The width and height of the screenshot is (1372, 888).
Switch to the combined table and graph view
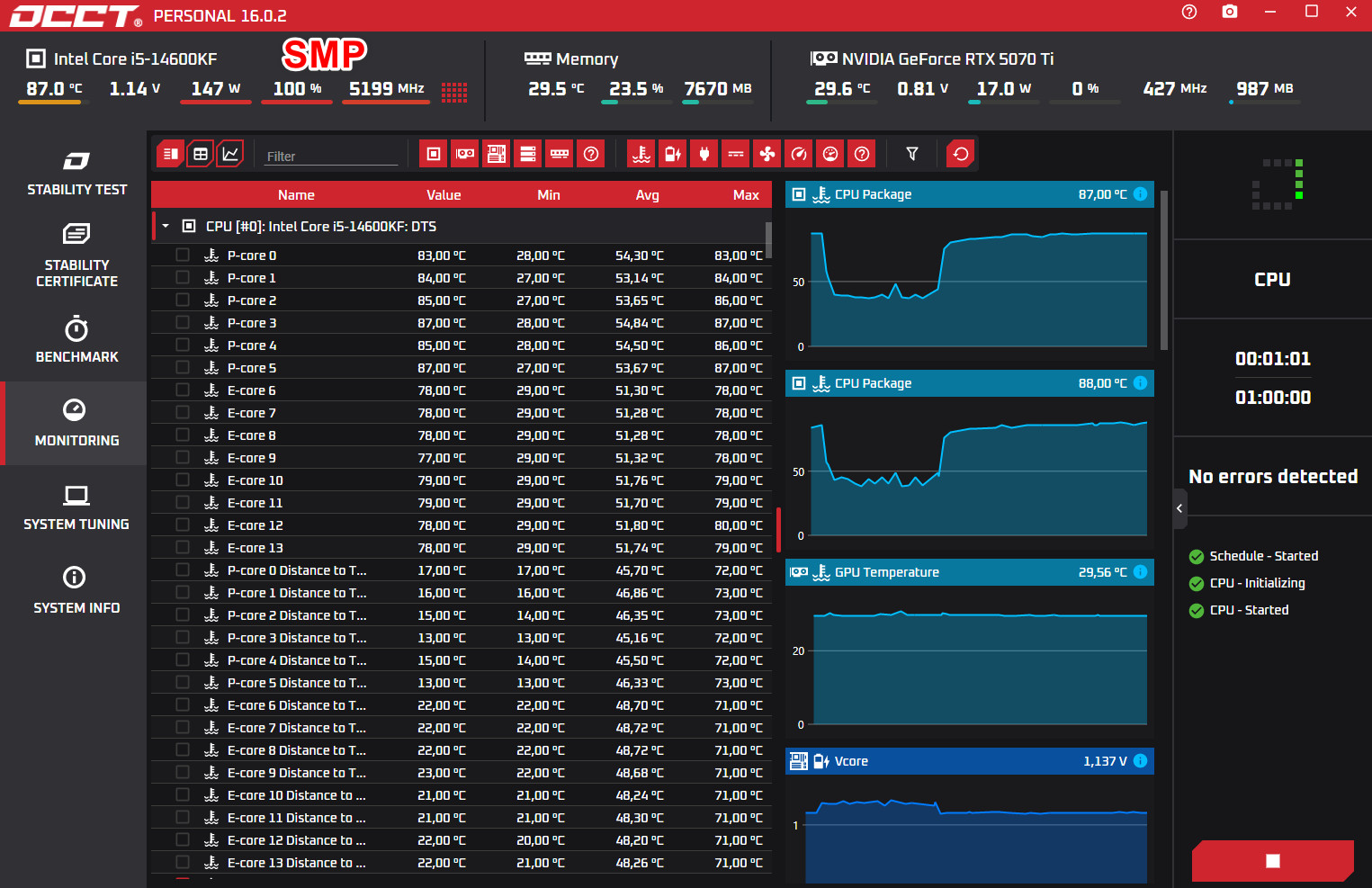(170, 154)
